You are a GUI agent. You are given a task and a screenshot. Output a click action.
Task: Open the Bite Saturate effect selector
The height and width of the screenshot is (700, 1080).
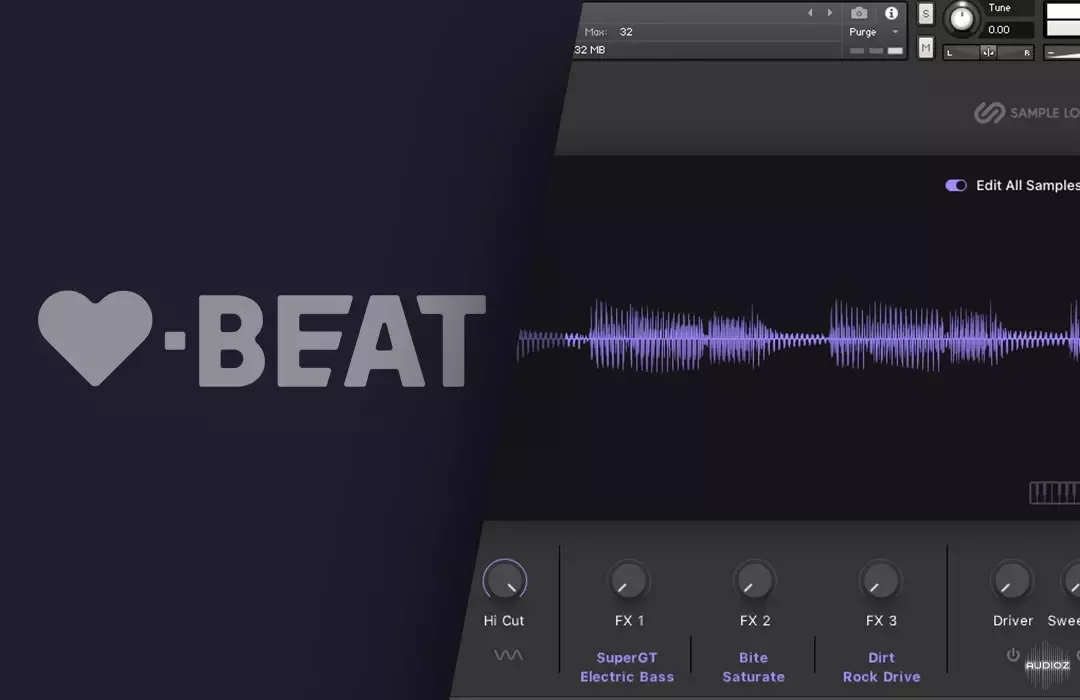[x=754, y=667]
